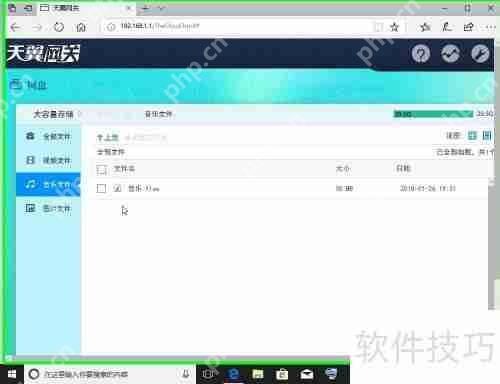Open the Windows Start menu

(12, 374)
